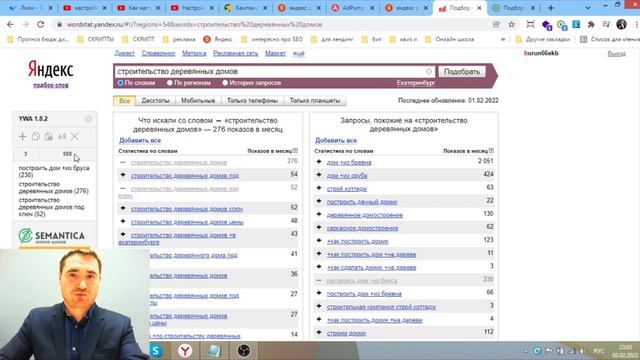Add 'строительство деревянных домов ключ' with plus
The image size is (640, 360).
(x=123, y=209)
